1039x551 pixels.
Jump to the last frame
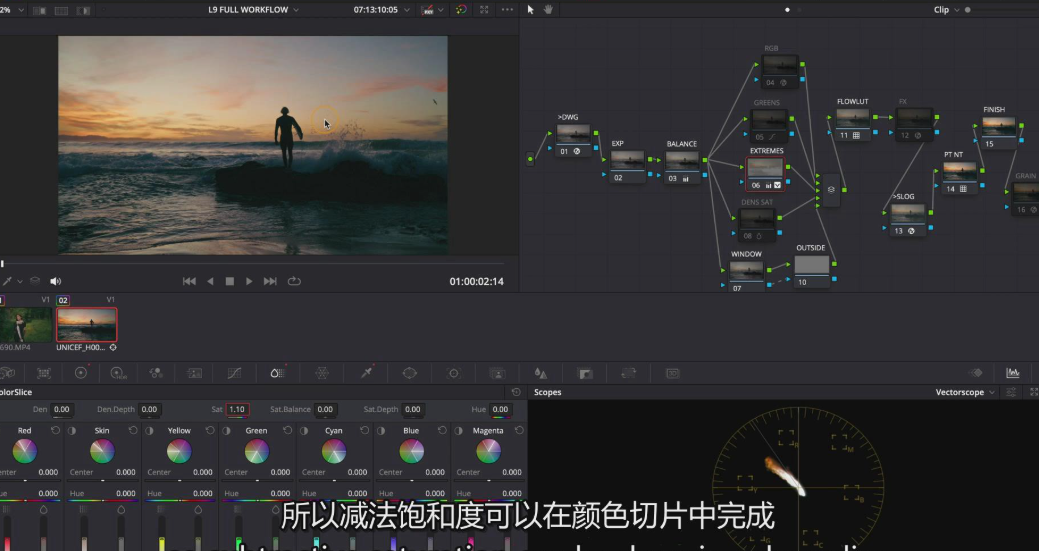tap(270, 281)
